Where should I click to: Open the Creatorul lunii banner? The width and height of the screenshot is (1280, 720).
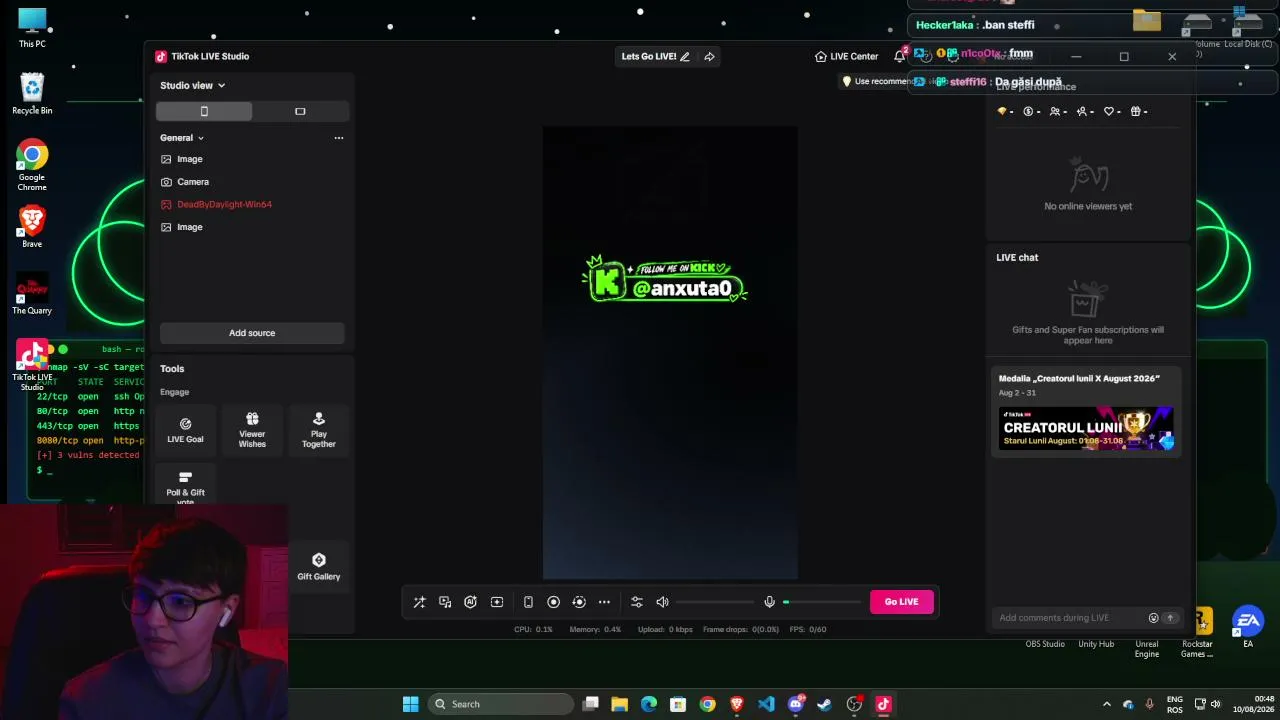[x=1087, y=428]
